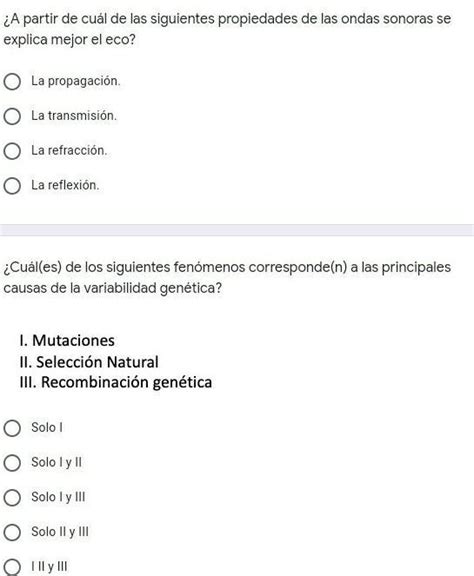Mark the 'Solo I y III' radio circle
The image size is (474, 576).
click(12, 497)
